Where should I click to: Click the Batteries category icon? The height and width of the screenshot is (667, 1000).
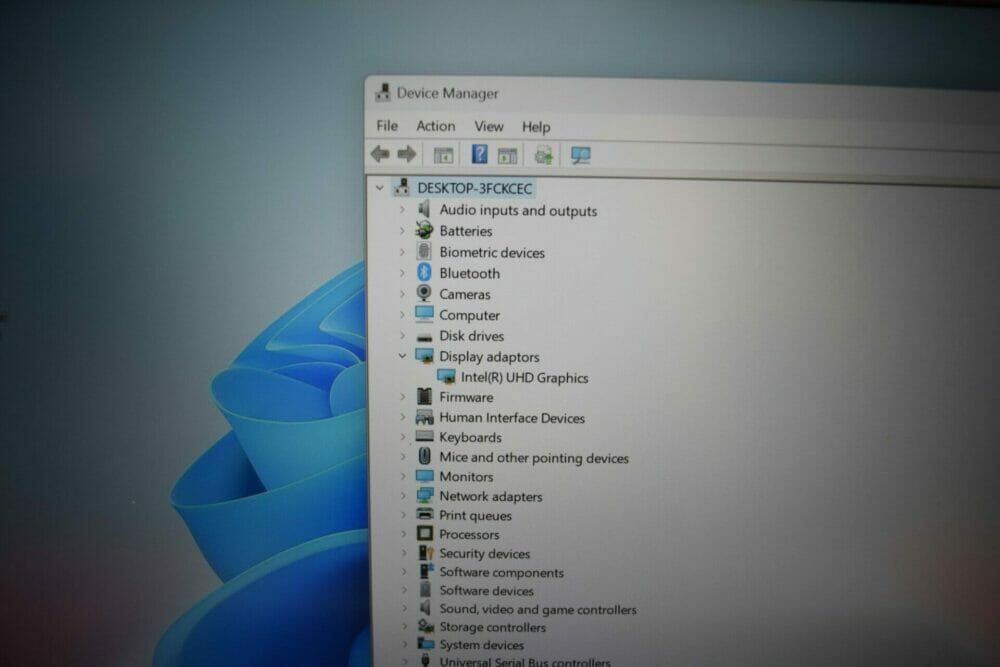click(x=424, y=230)
